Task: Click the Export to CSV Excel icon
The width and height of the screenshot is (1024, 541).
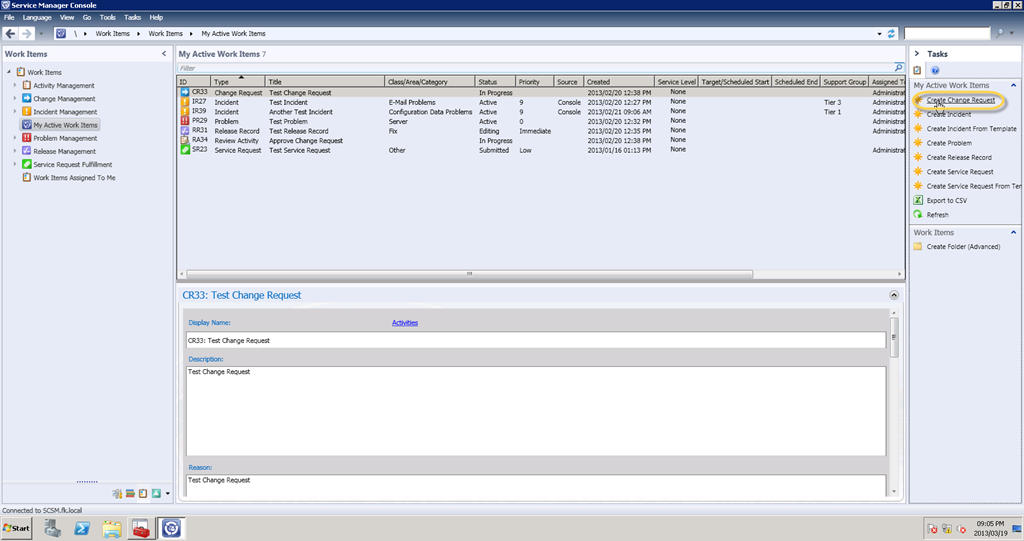Action: 918,201
